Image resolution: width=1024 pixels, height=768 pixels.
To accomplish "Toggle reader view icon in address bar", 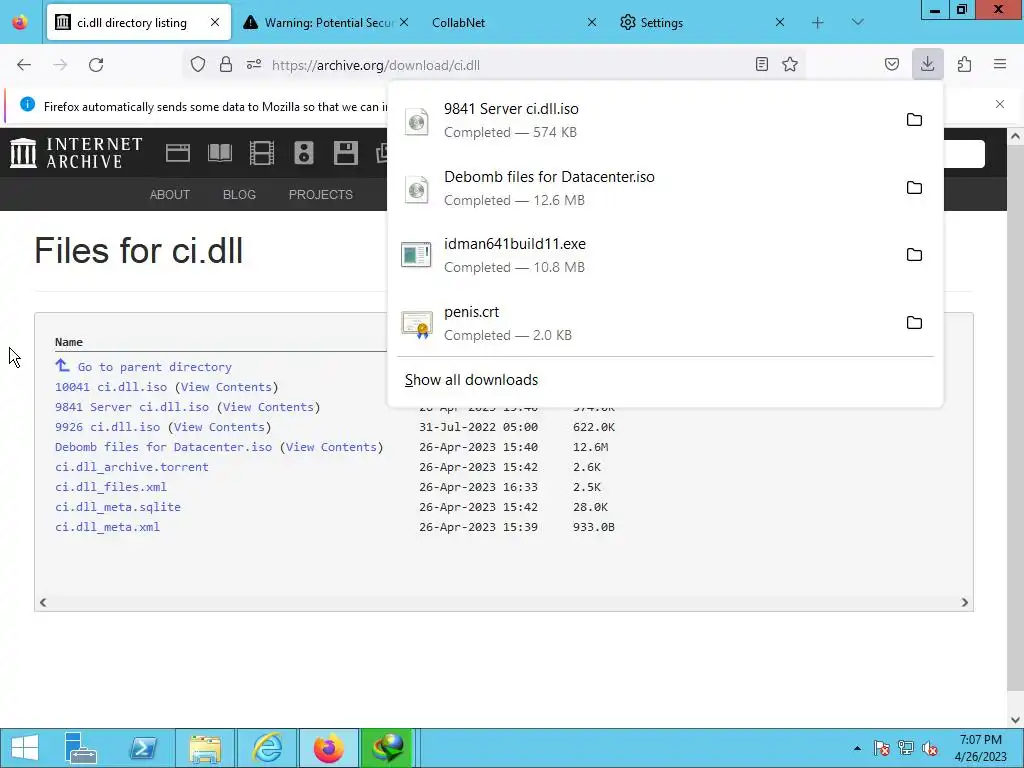I will (x=761, y=64).
